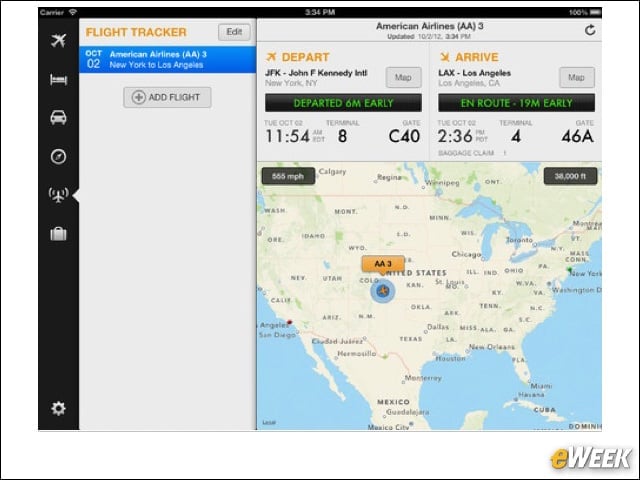Click Dallas label on the map
The image size is (640, 480).
438,327
